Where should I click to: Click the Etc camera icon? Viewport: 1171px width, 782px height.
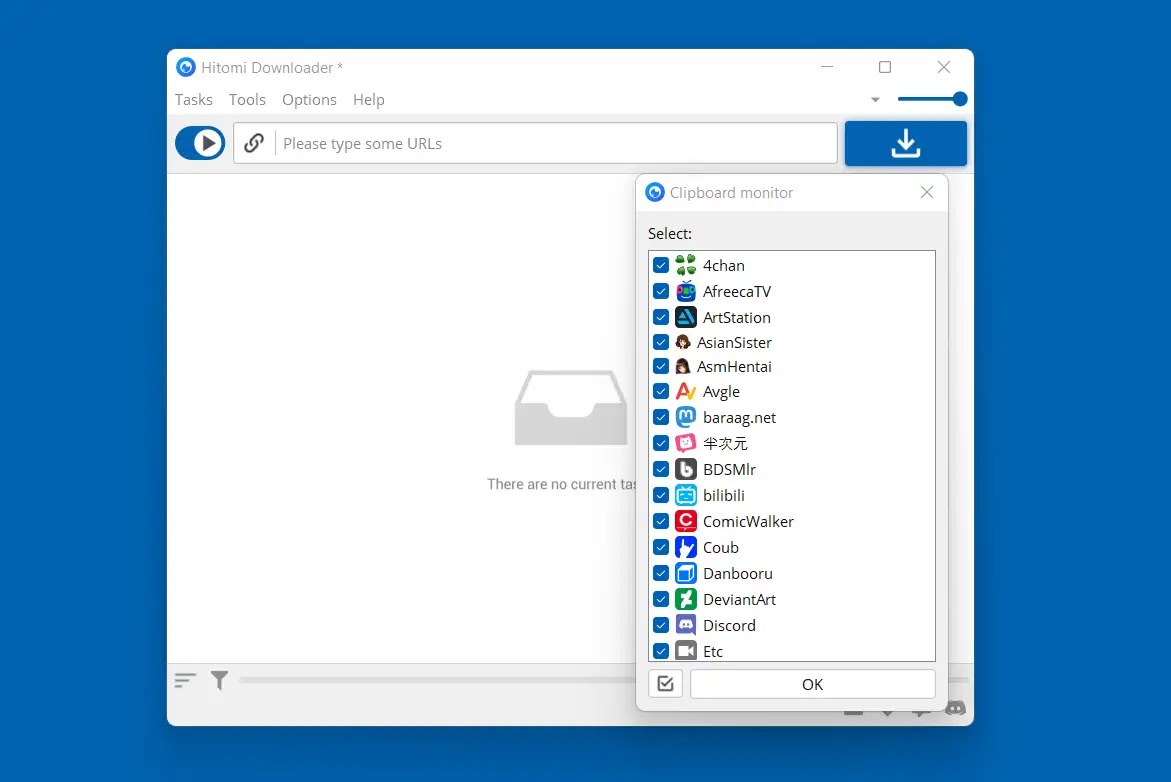click(x=686, y=651)
